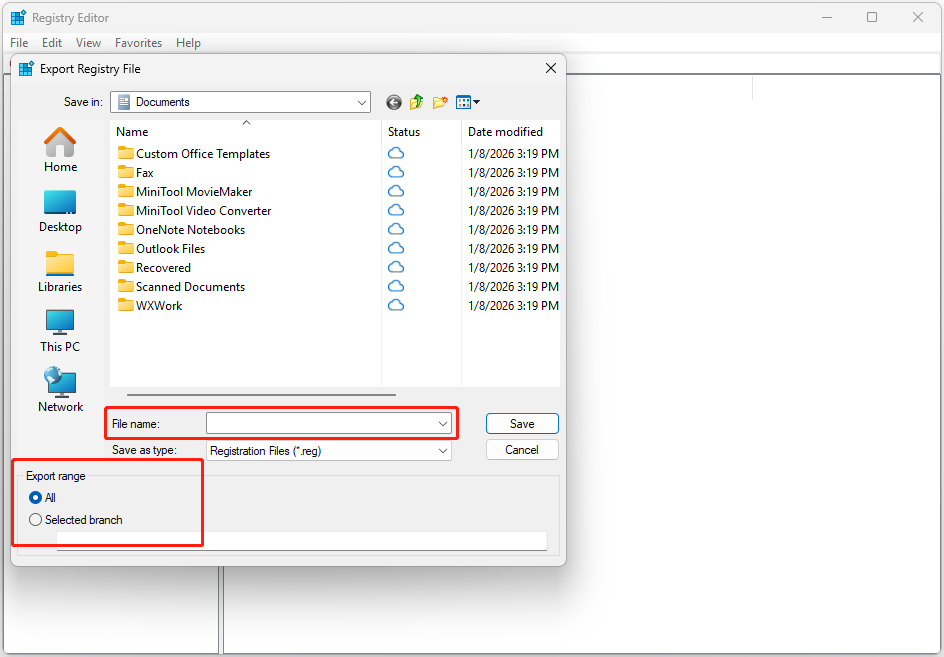The height and width of the screenshot is (657, 944).
Task: Select the Selected branch radio button
Action: [36, 520]
